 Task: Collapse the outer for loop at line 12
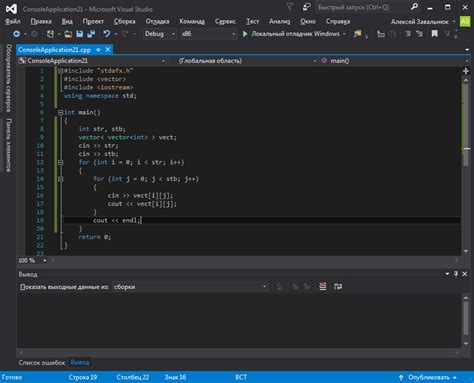coord(60,163)
